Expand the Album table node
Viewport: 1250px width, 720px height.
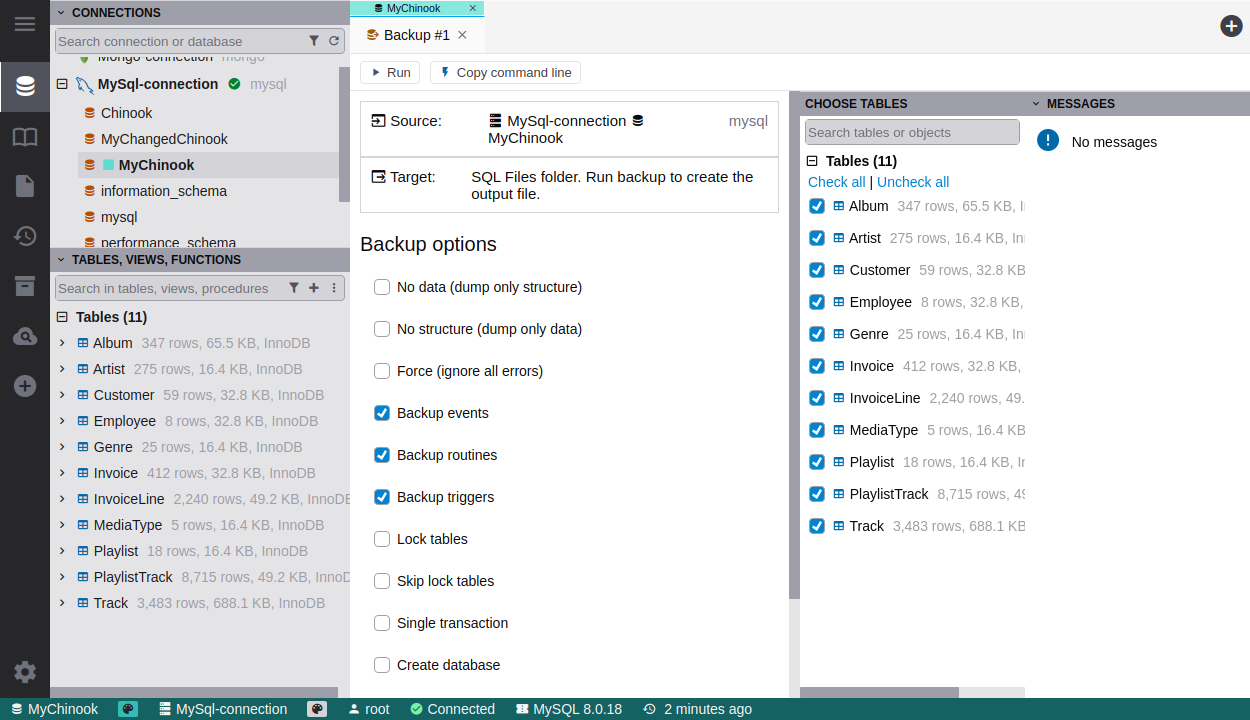pos(62,343)
